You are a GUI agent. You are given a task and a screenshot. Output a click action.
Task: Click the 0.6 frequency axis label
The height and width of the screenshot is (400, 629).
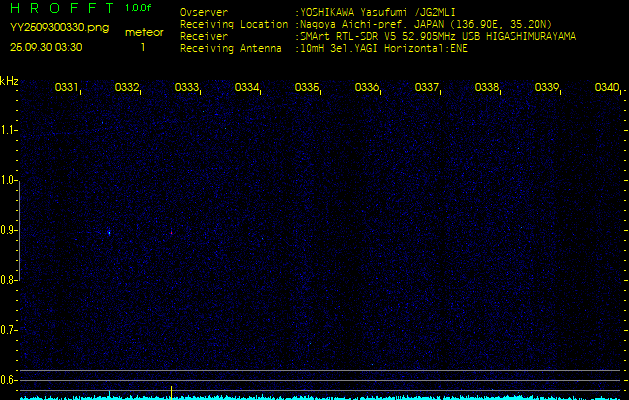(x=9, y=380)
